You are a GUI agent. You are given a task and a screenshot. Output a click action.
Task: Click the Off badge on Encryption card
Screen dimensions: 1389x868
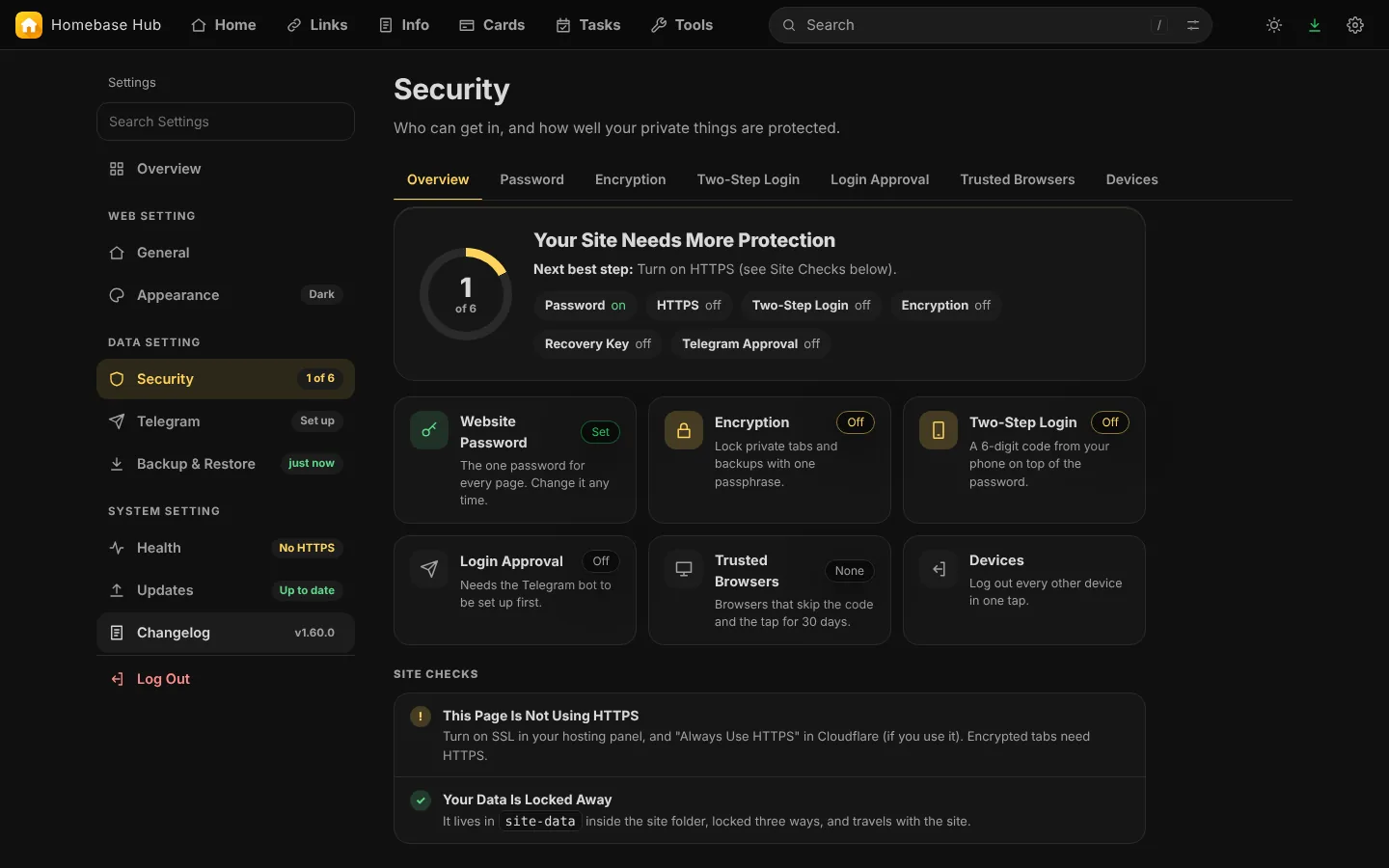pos(856,422)
